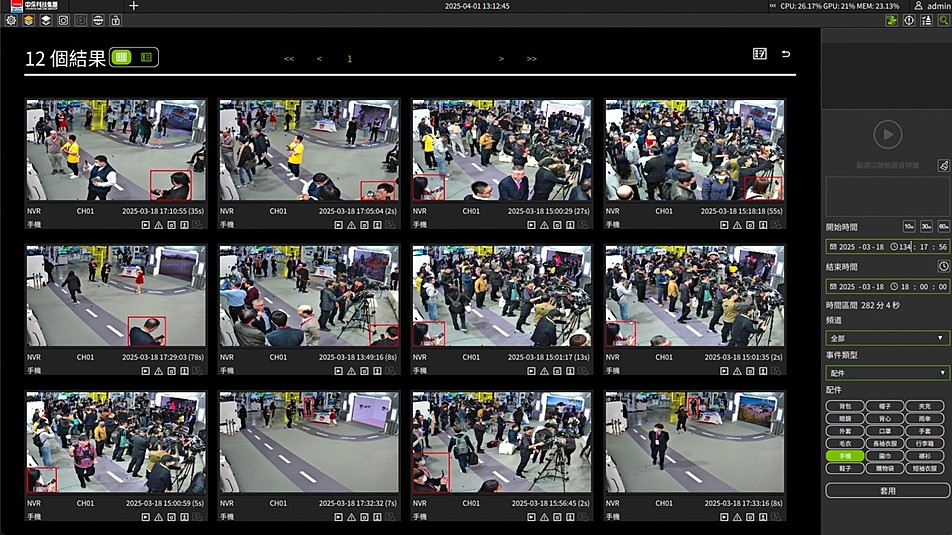Switch results to grid view

pyautogui.click(x=123, y=58)
